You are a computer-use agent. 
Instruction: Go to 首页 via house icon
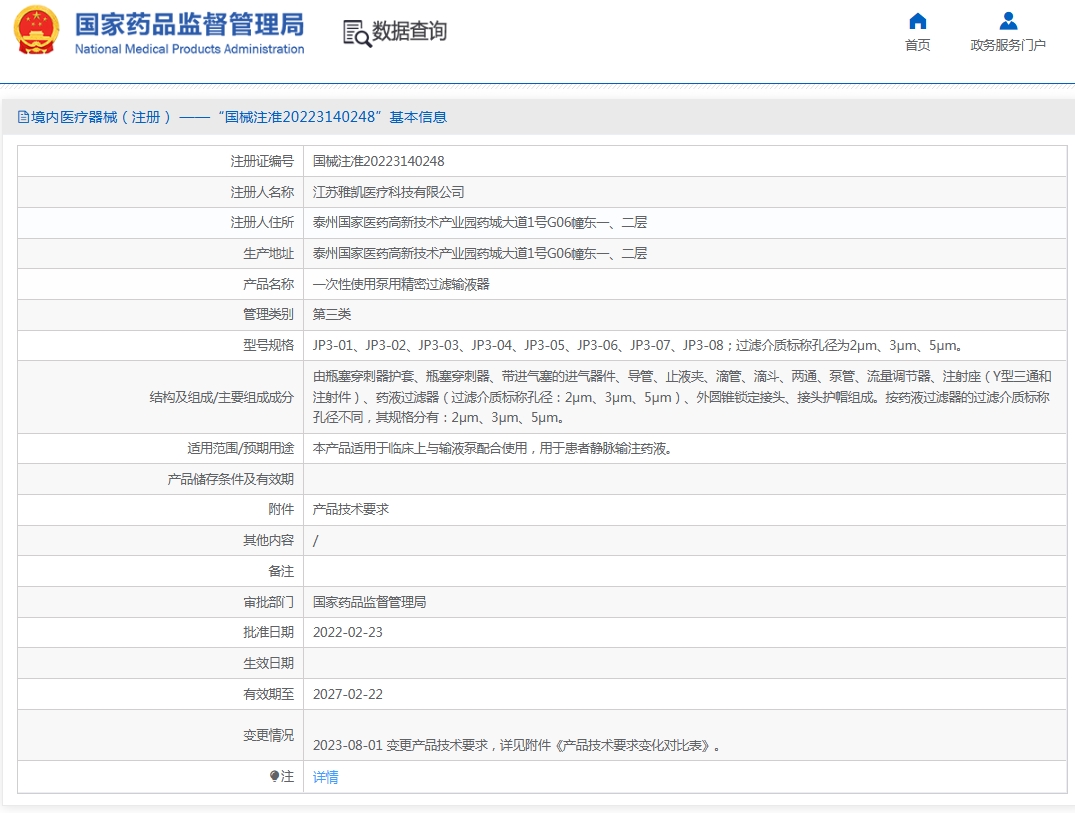coord(917,21)
